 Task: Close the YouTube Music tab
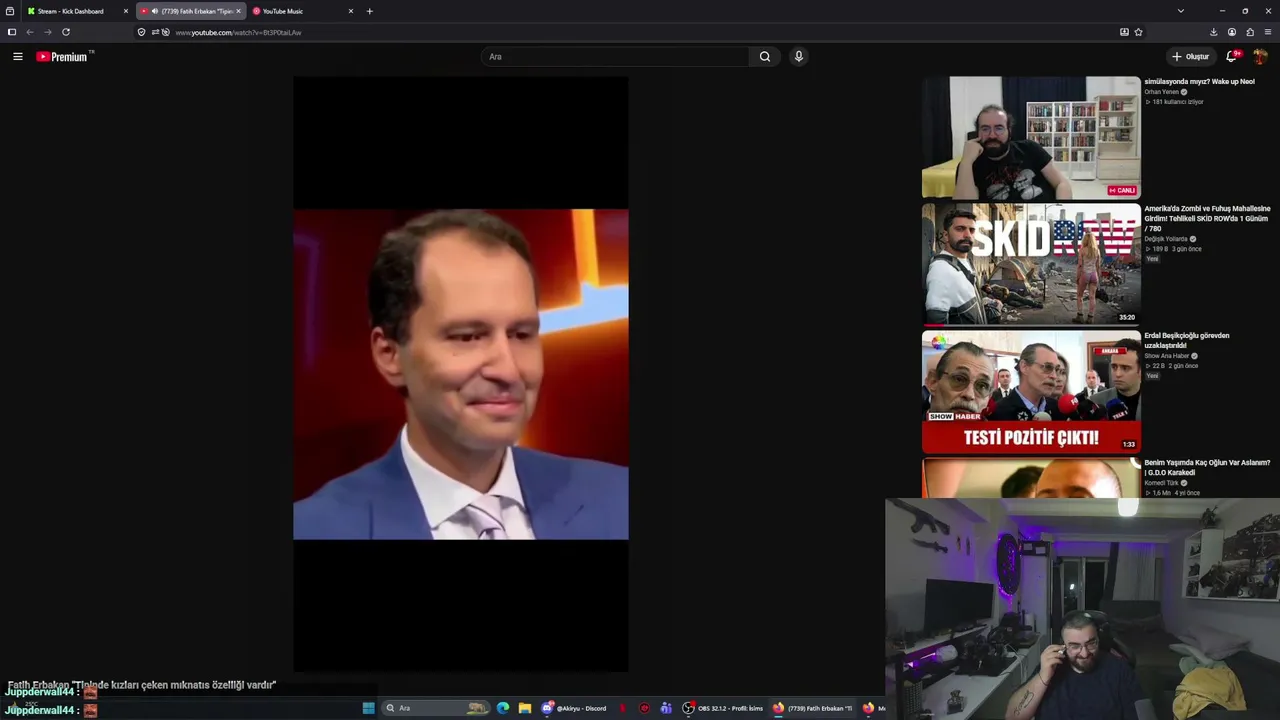click(351, 11)
